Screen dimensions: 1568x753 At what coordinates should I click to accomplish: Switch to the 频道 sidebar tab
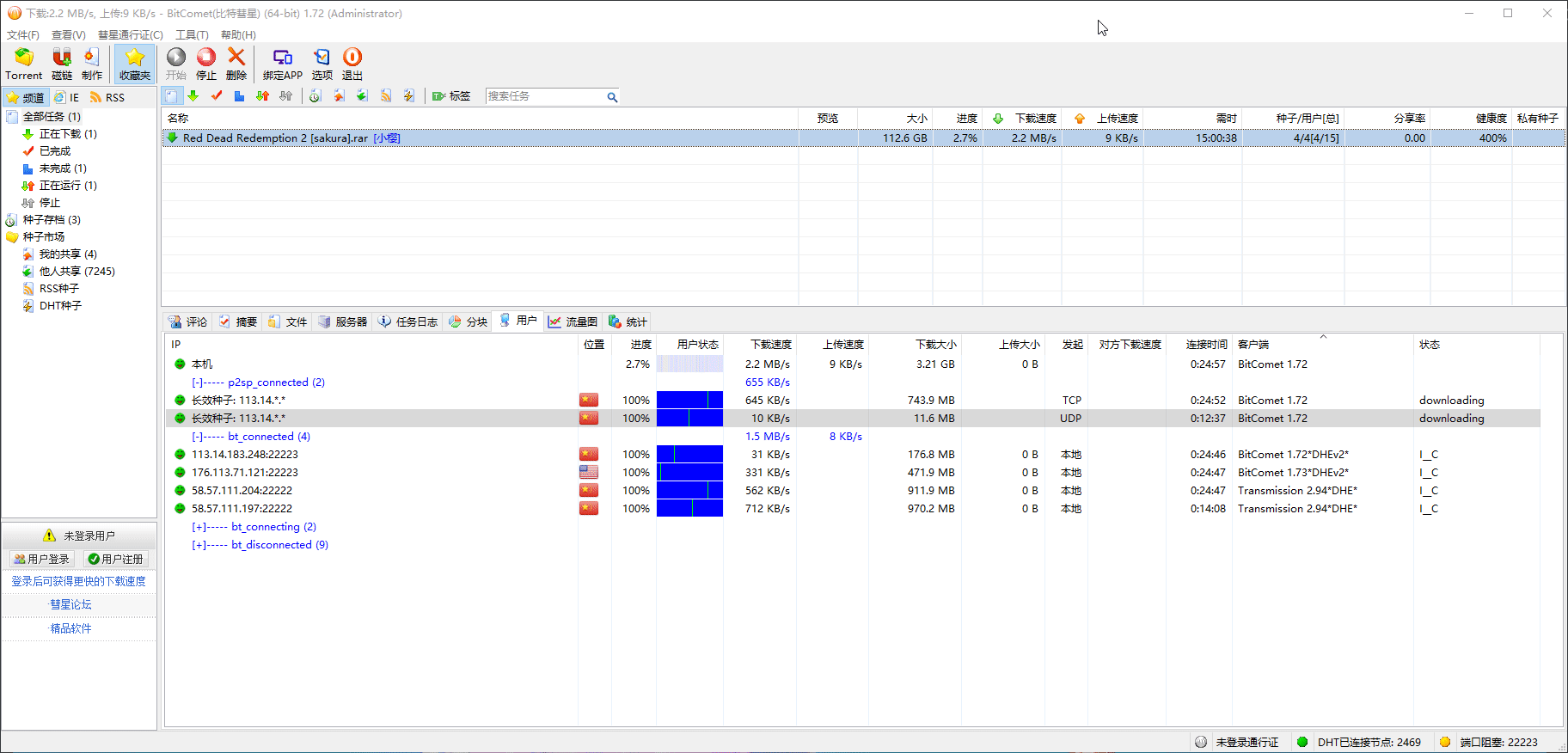click(26, 97)
